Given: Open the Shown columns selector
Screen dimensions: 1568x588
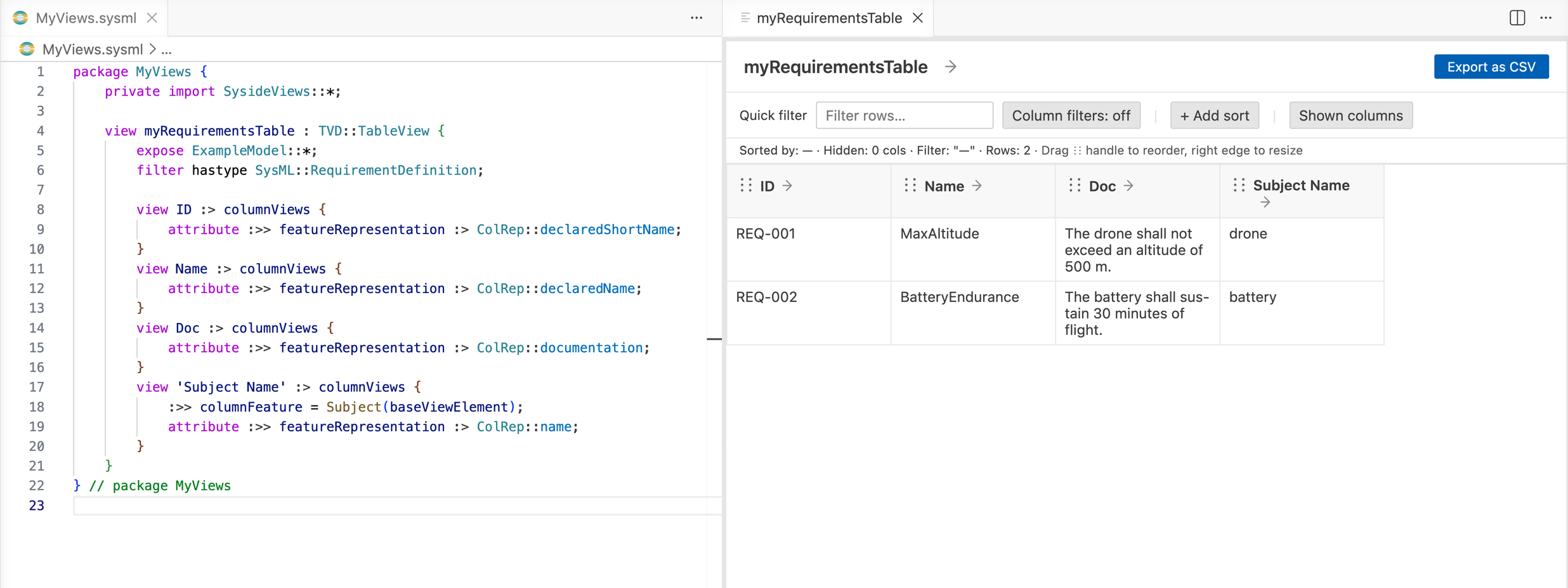Looking at the screenshot, I should [1350, 115].
